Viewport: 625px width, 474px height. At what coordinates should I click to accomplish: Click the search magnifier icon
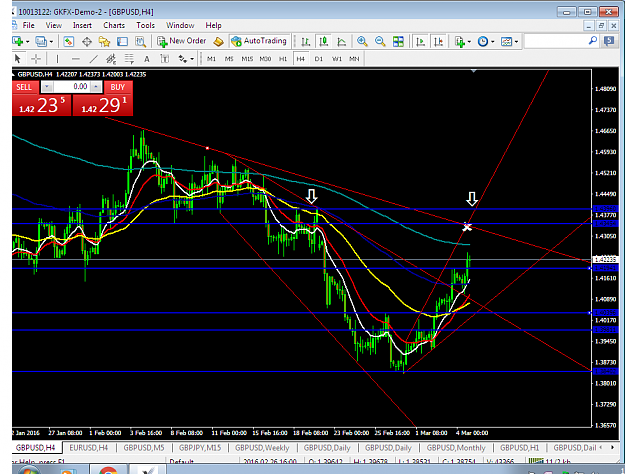[x=593, y=41]
